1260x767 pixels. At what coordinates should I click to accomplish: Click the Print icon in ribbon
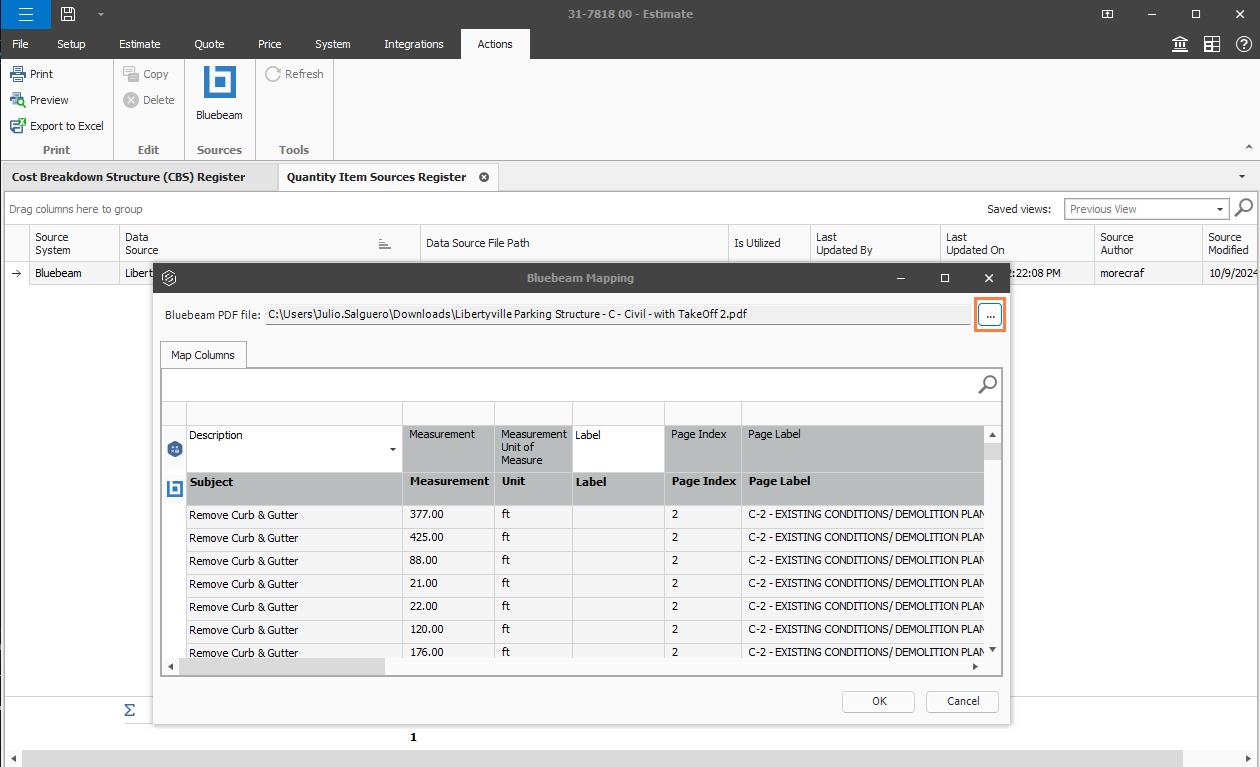pos(18,74)
